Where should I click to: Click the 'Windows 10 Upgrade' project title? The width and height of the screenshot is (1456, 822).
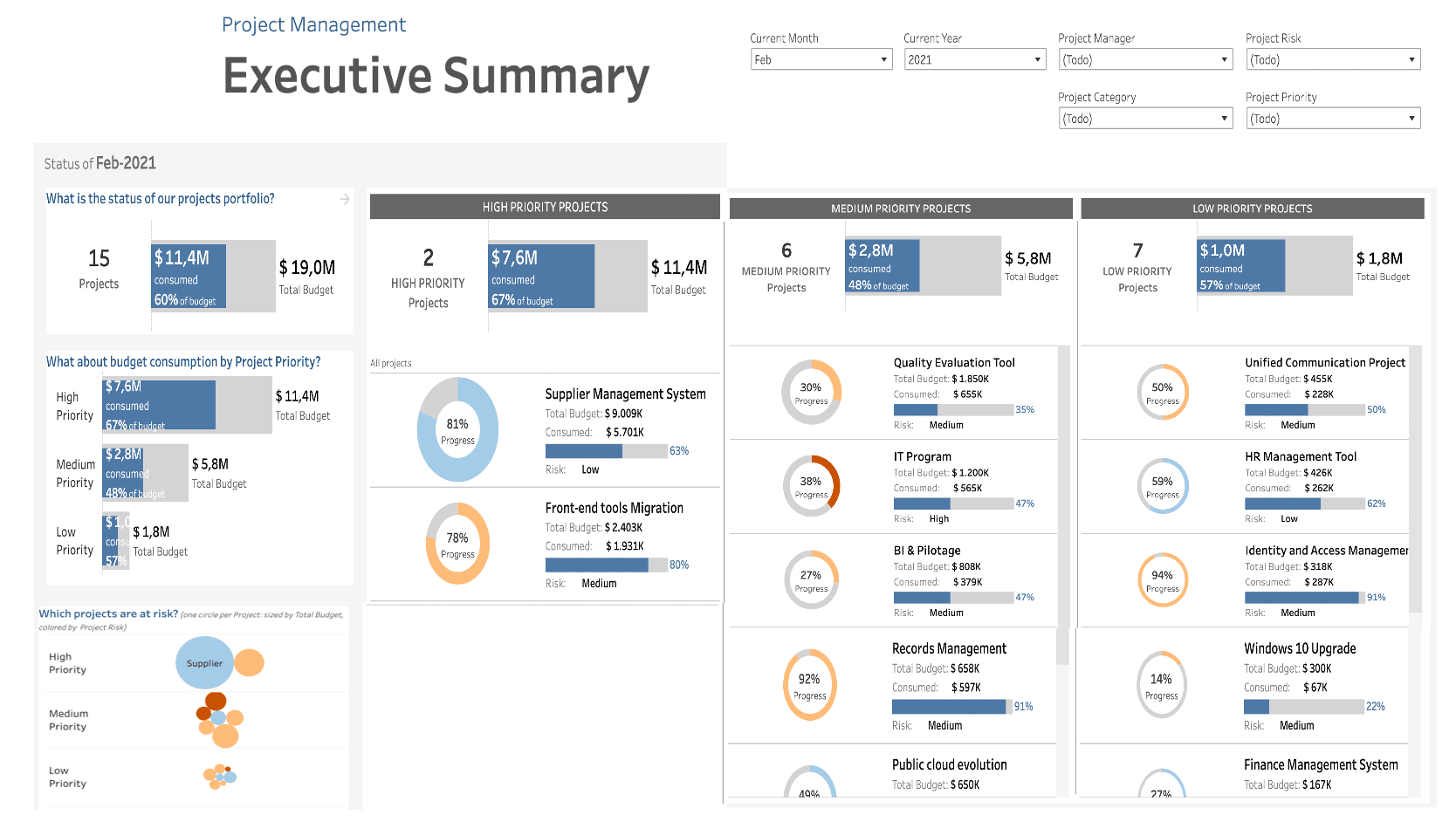pyautogui.click(x=1300, y=648)
